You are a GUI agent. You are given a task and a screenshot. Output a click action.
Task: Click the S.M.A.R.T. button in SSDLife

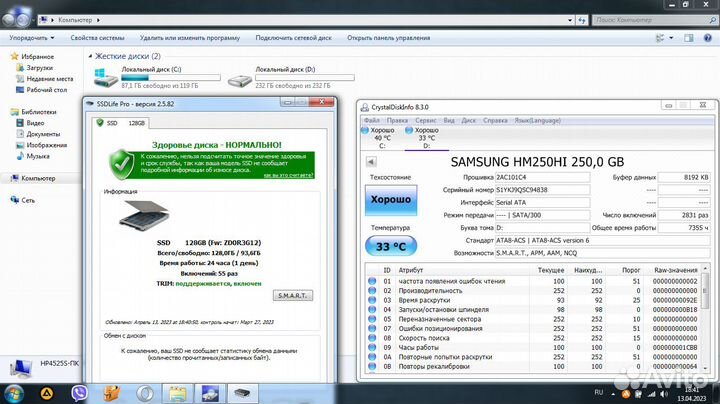(x=293, y=295)
